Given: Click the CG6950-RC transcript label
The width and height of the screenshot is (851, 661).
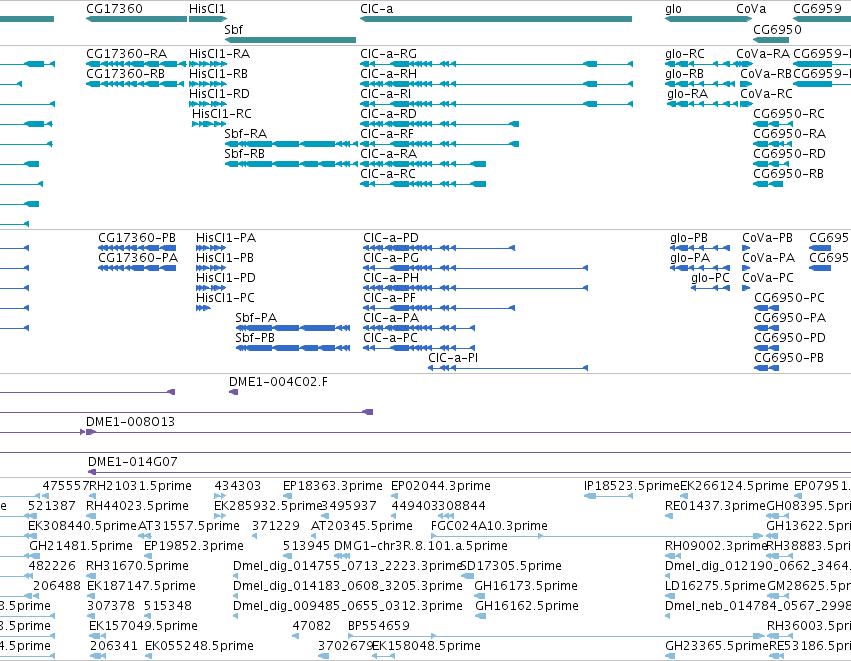Looking at the screenshot, I should coord(789,114).
